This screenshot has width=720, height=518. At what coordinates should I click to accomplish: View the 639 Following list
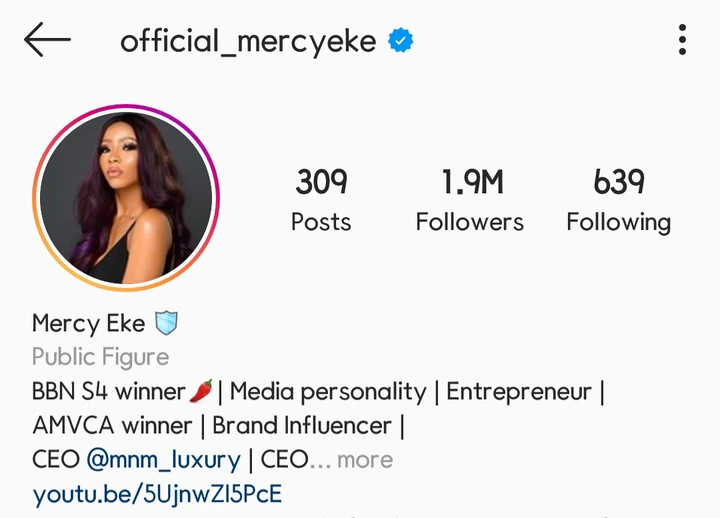pyautogui.click(x=619, y=199)
